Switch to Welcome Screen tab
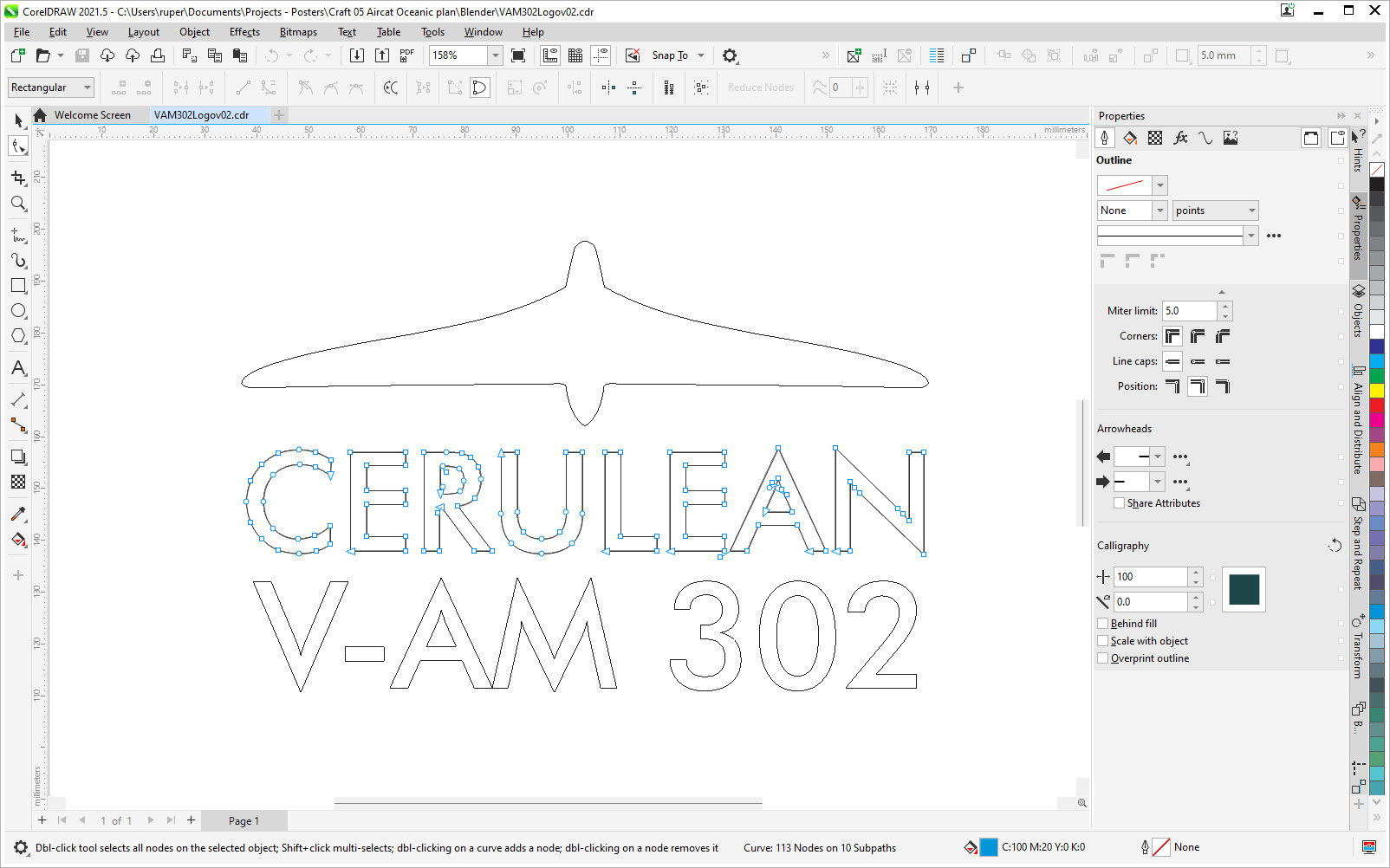 92,115
